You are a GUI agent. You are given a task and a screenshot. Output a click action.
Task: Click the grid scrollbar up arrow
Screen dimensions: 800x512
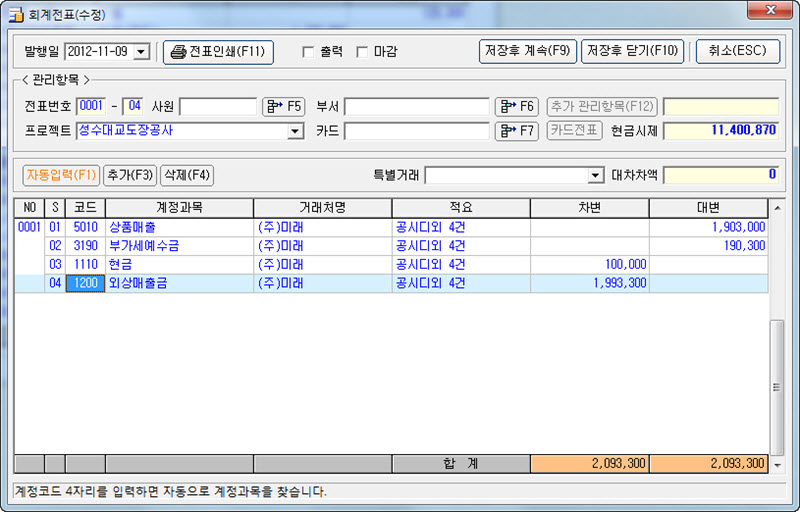tap(777, 208)
